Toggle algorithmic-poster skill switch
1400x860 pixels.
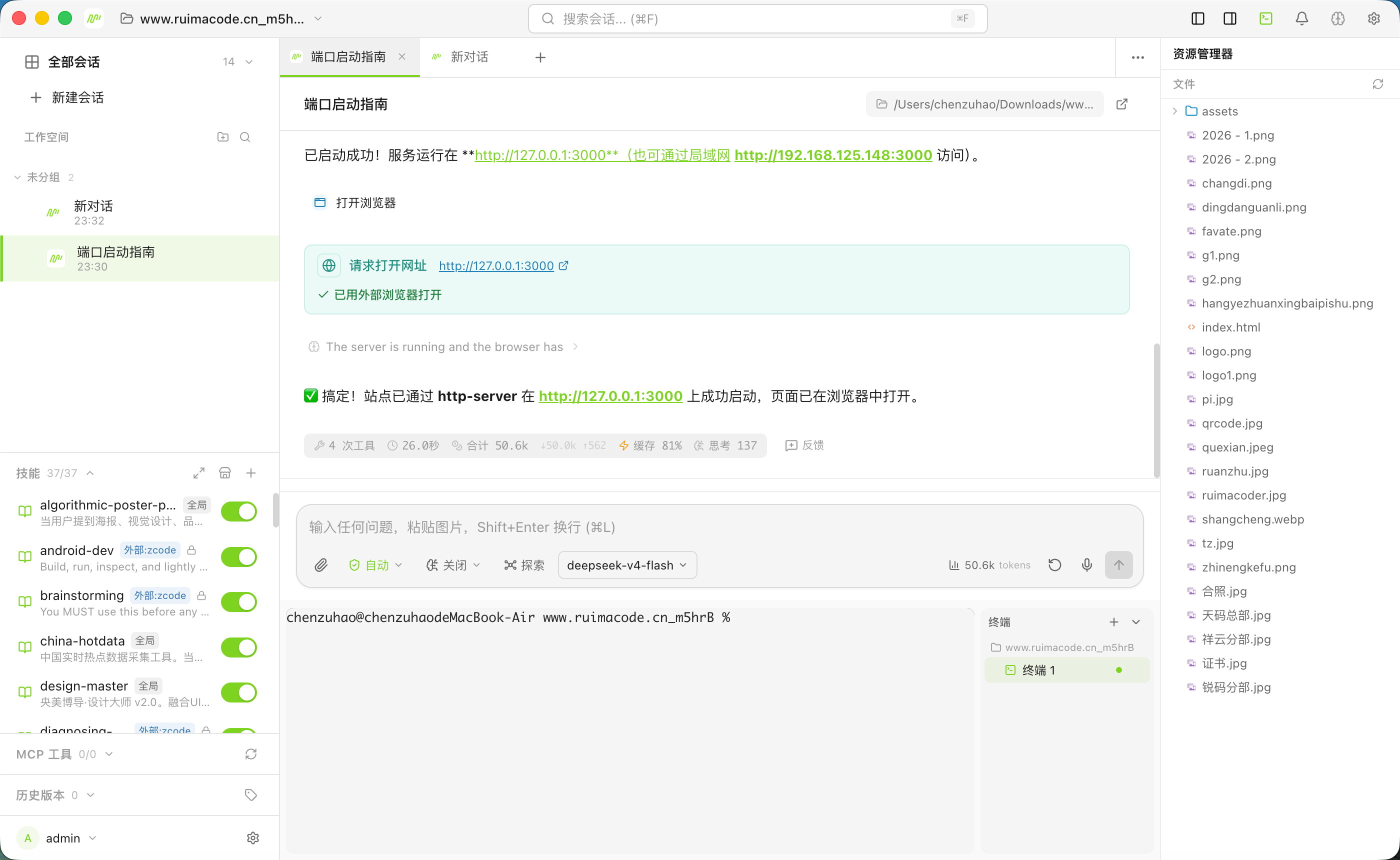239,511
